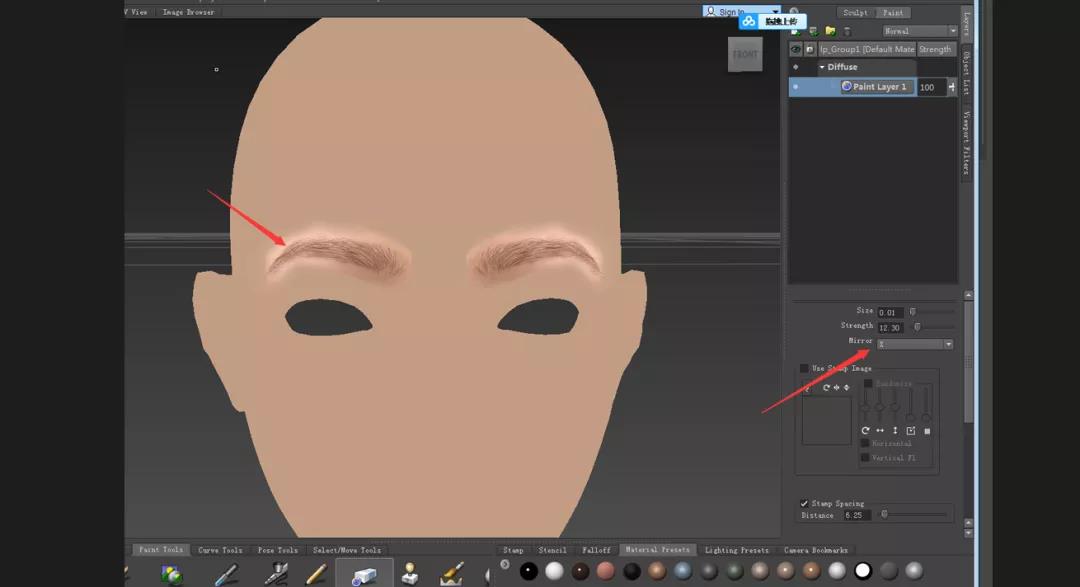Click the import layer folder icon
1080x587 pixels.
pos(830,31)
